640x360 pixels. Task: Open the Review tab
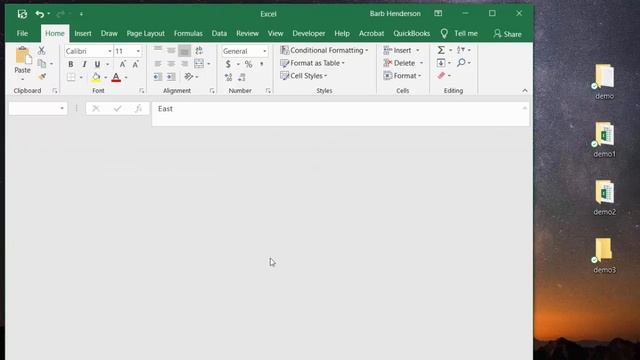click(x=247, y=33)
